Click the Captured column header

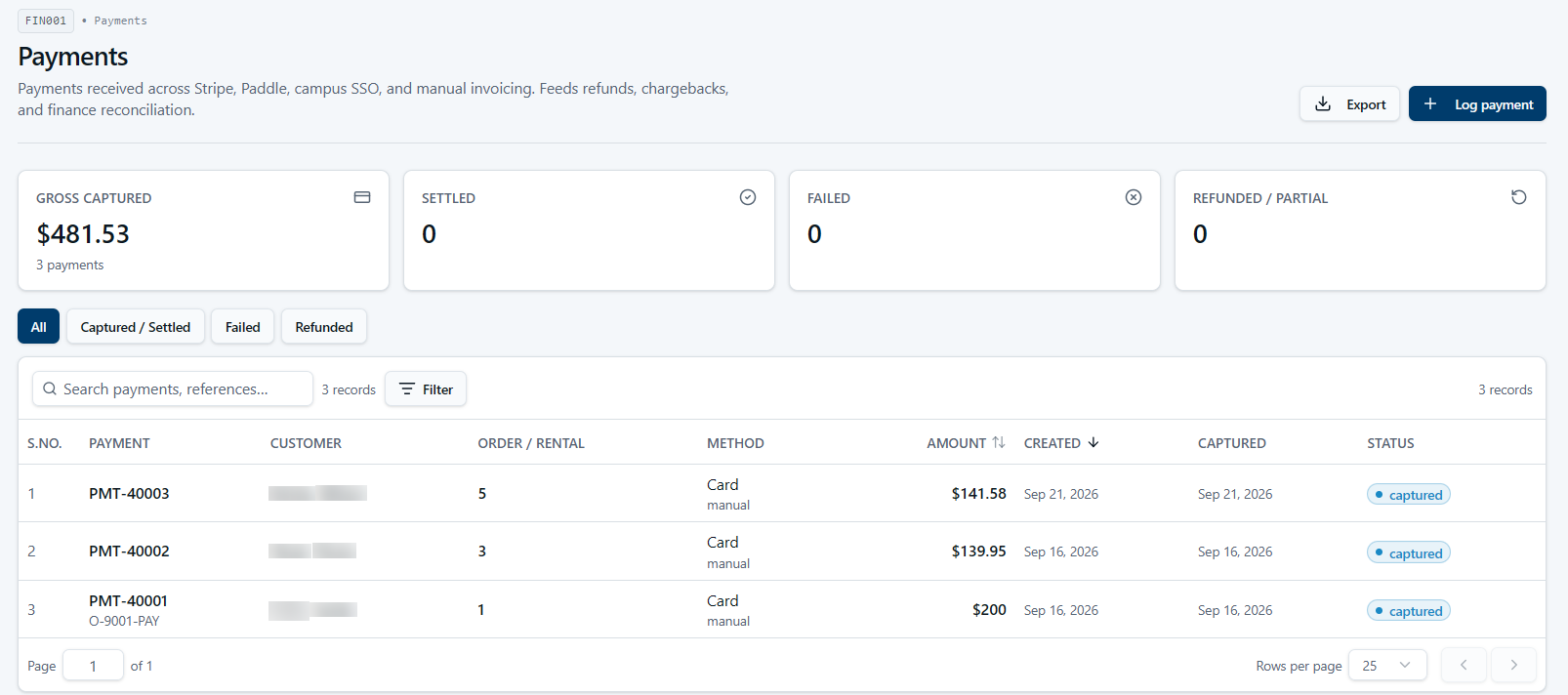(1231, 442)
